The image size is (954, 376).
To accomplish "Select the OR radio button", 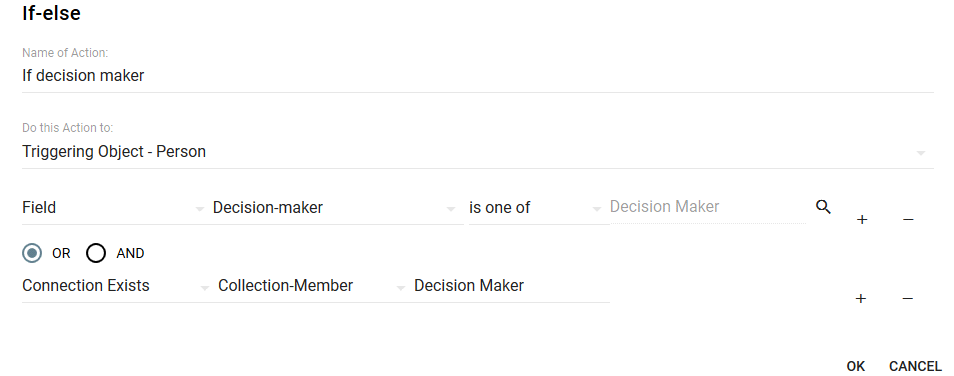I will coord(32,253).
